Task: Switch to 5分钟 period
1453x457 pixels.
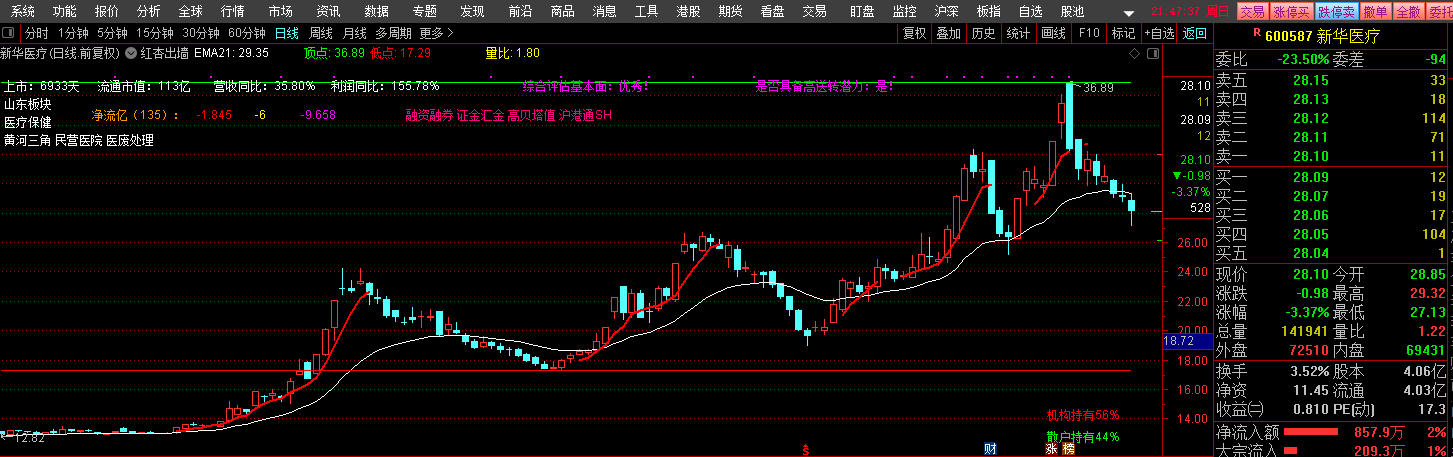Action: [112, 33]
